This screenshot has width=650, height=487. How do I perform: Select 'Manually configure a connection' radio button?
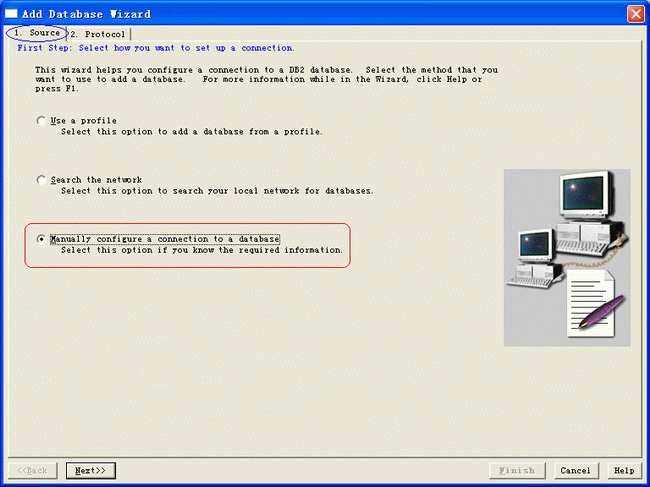tap(41, 239)
